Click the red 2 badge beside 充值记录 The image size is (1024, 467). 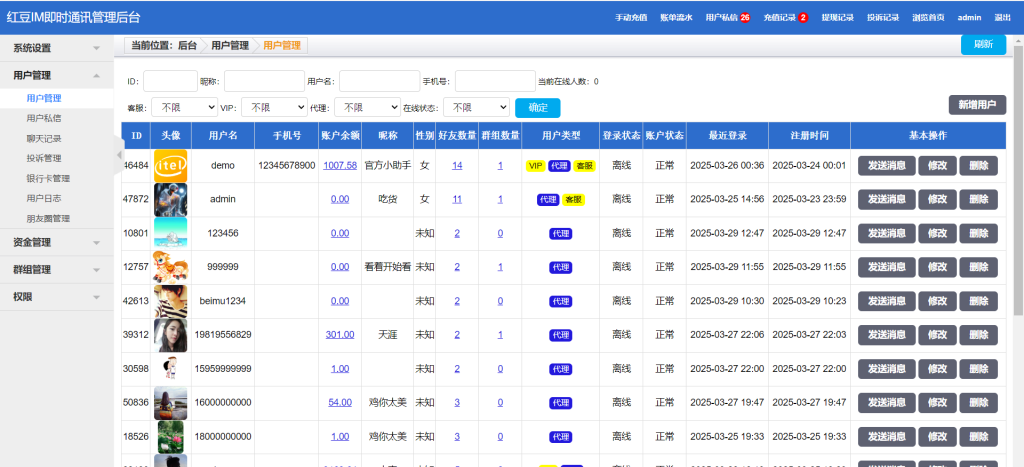pos(803,18)
